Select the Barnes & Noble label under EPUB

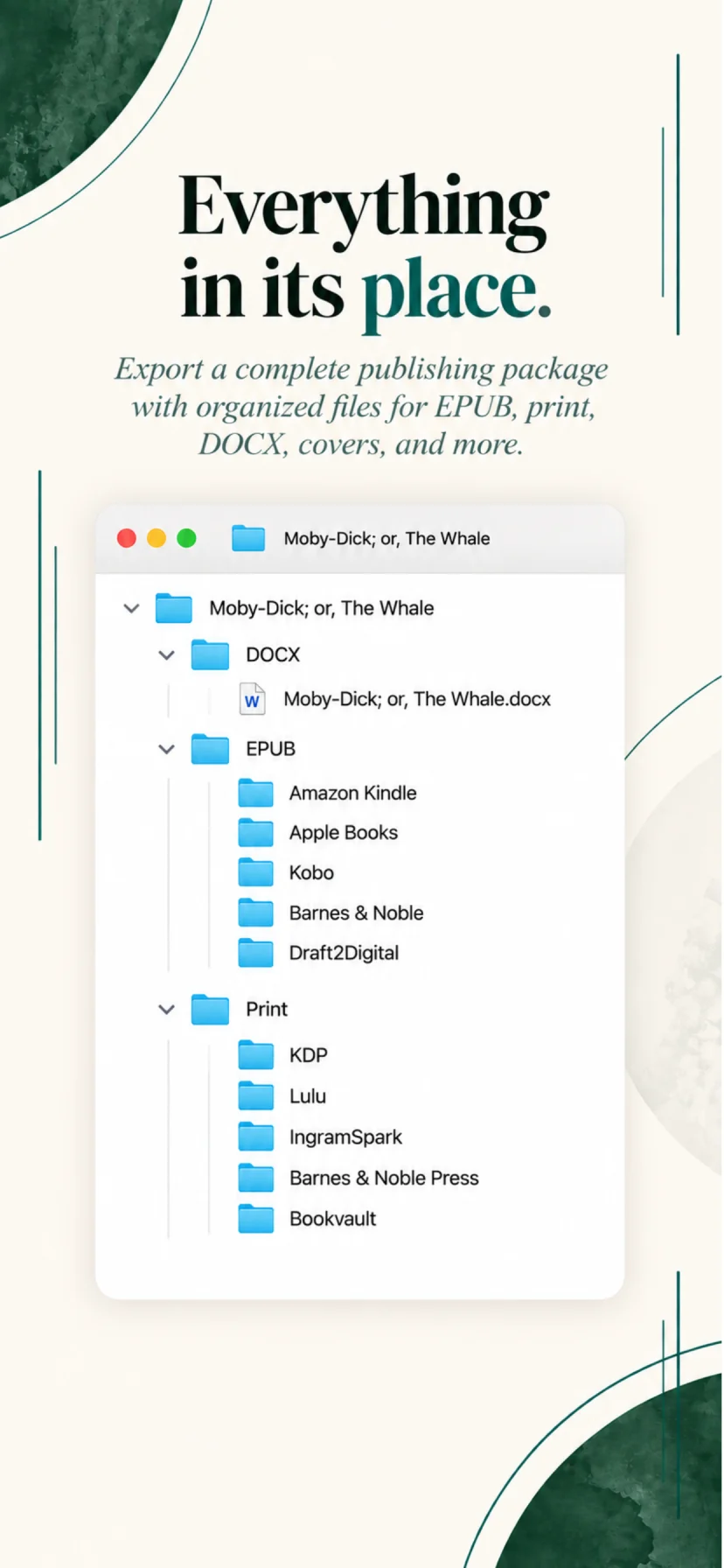click(357, 913)
